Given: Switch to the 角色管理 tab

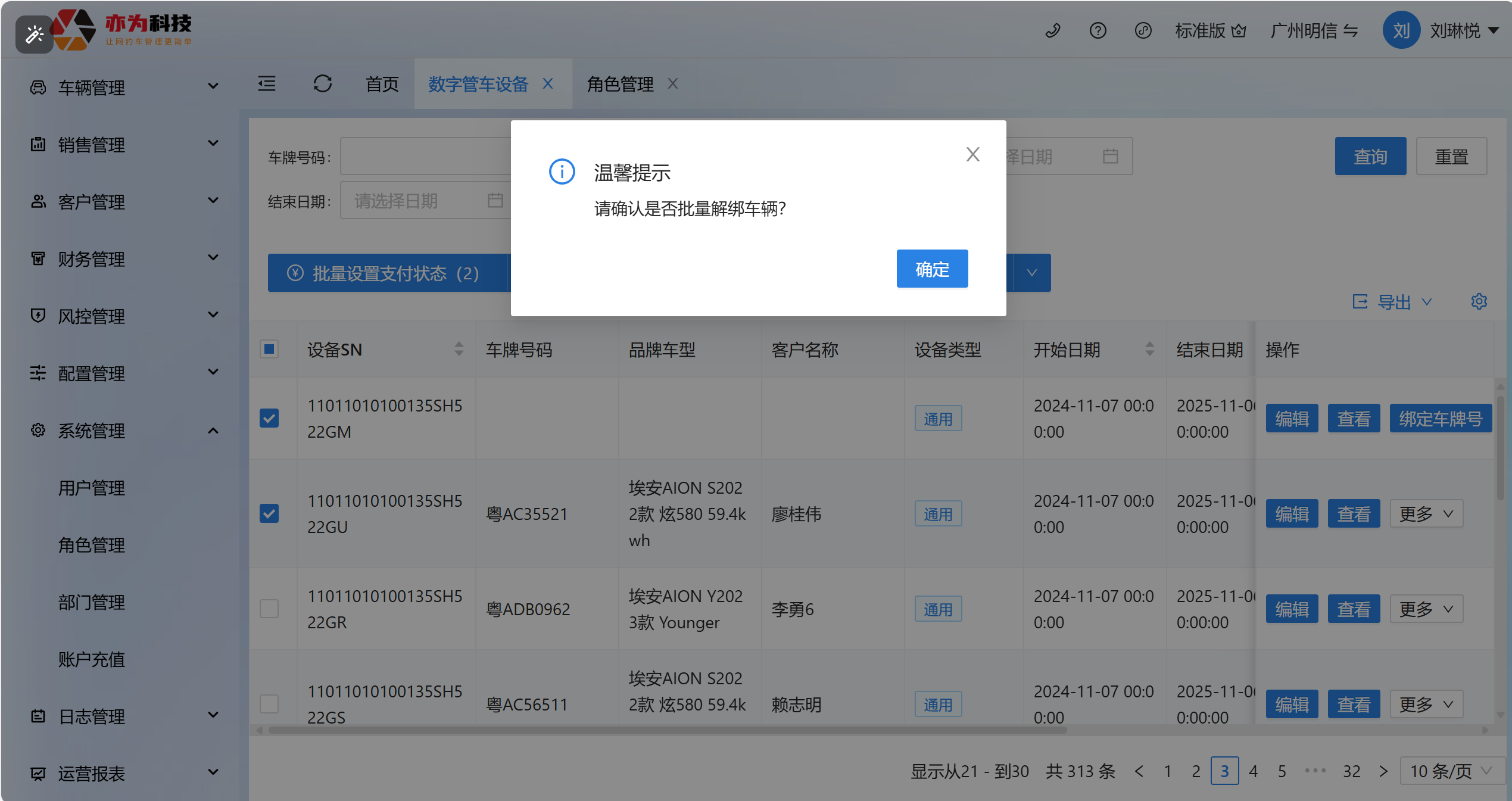Looking at the screenshot, I should [620, 84].
